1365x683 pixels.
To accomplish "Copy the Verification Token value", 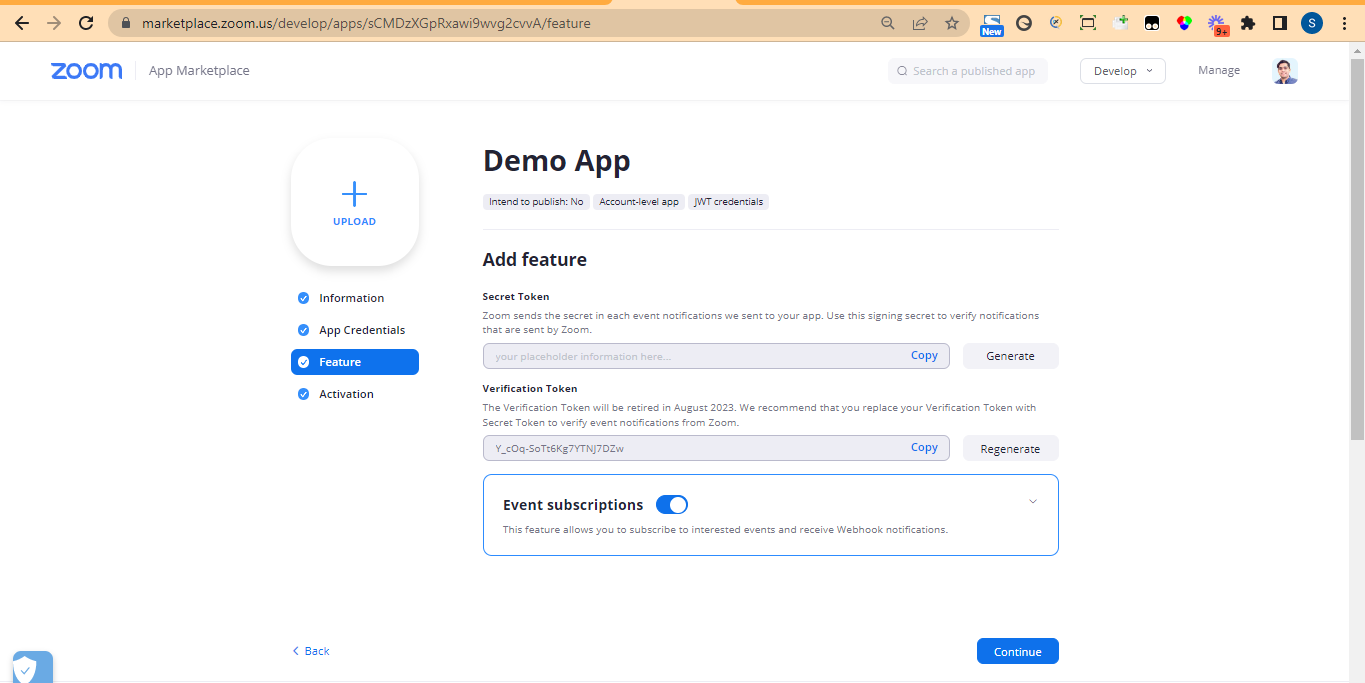I will [x=924, y=448].
